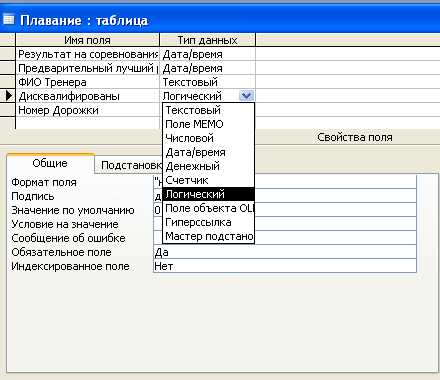Click the Значение по умолчанию input field

point(285,210)
